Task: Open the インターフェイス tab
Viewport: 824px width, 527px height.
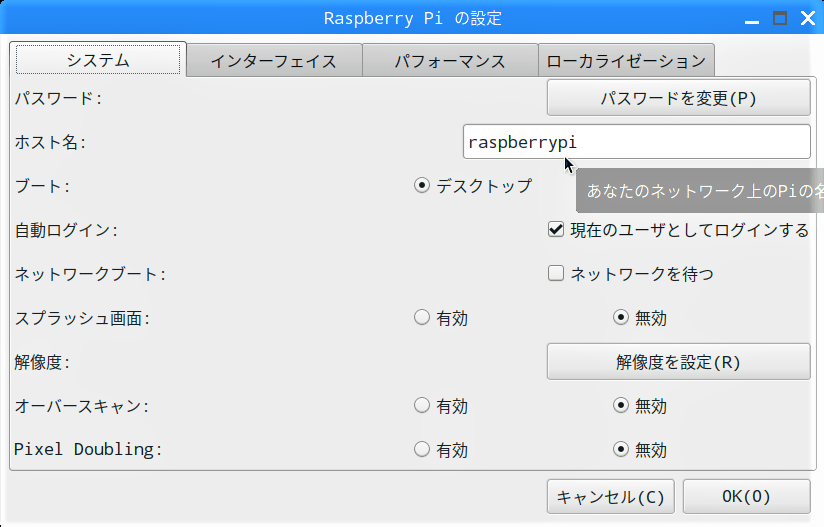Action: click(274, 61)
